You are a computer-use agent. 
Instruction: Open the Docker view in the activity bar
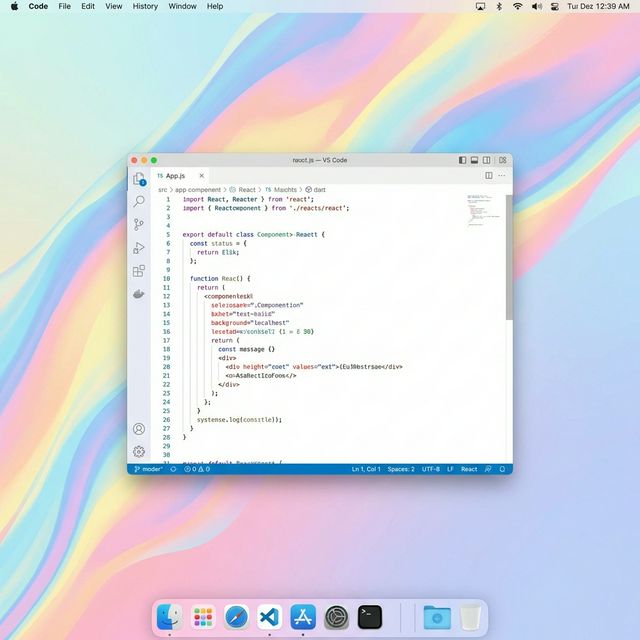pos(139,294)
